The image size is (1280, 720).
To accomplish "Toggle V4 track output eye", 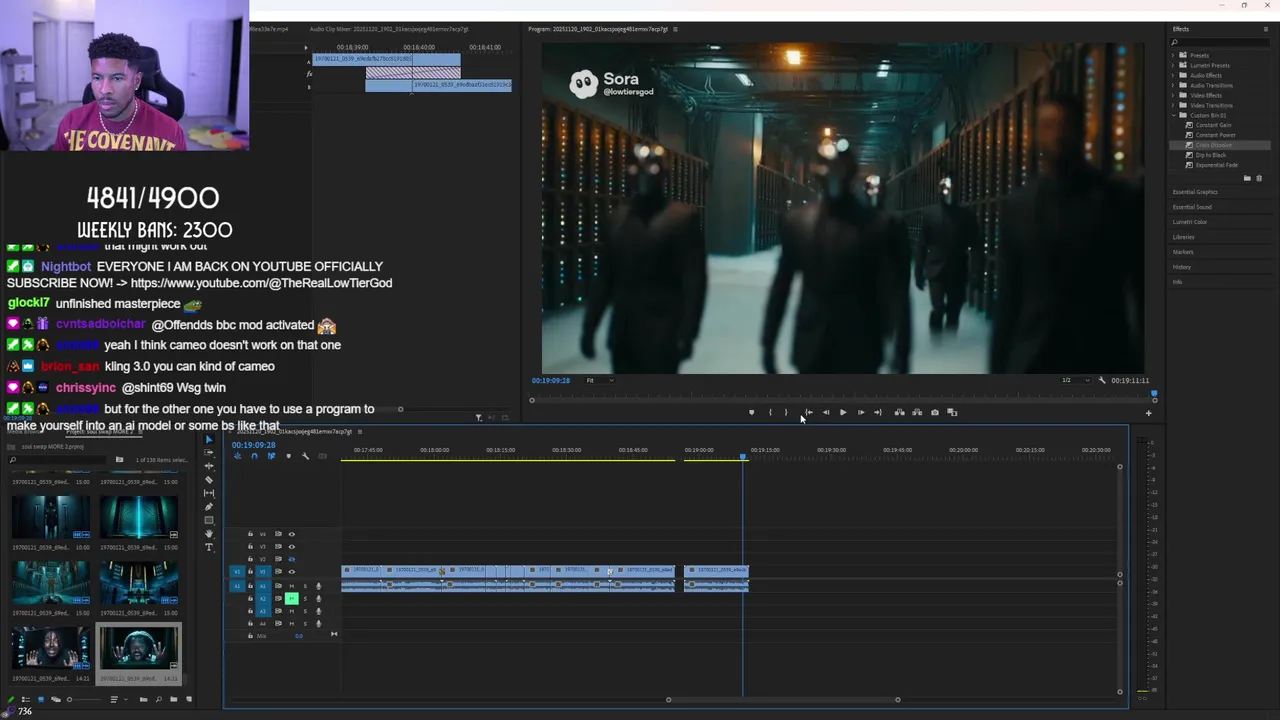I will coord(292,534).
